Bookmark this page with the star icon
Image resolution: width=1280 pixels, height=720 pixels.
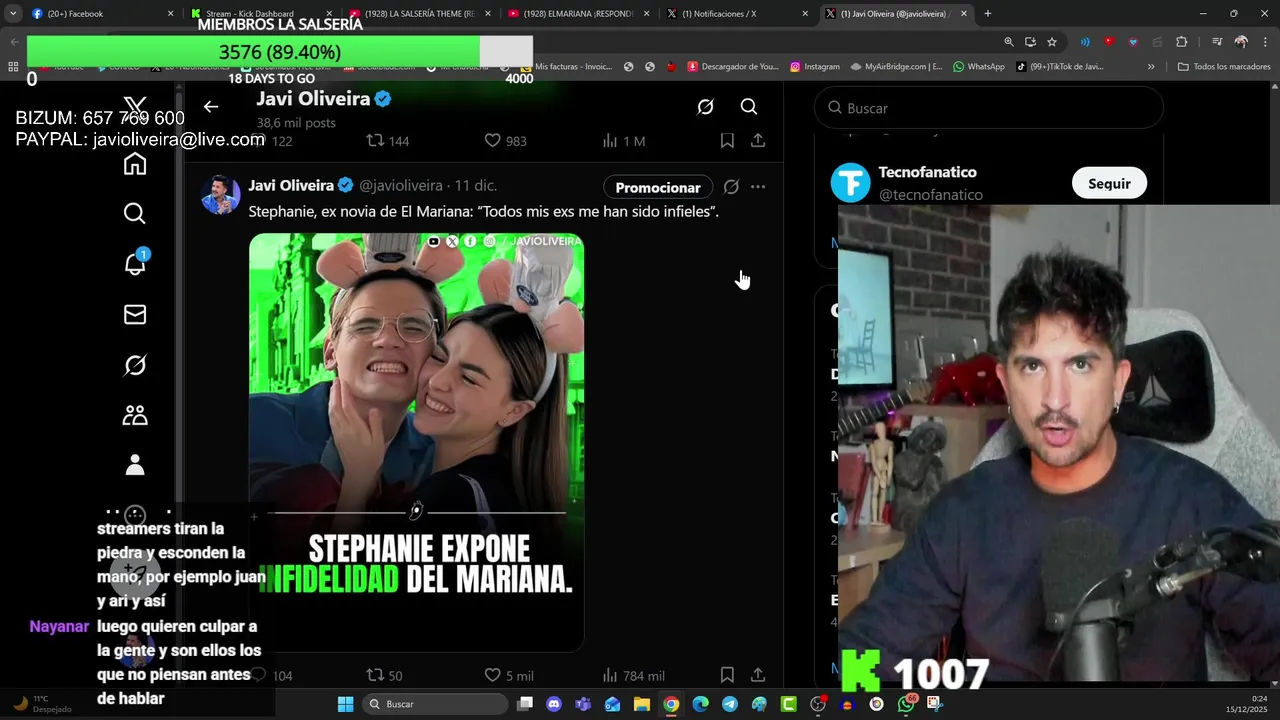pos(1052,42)
